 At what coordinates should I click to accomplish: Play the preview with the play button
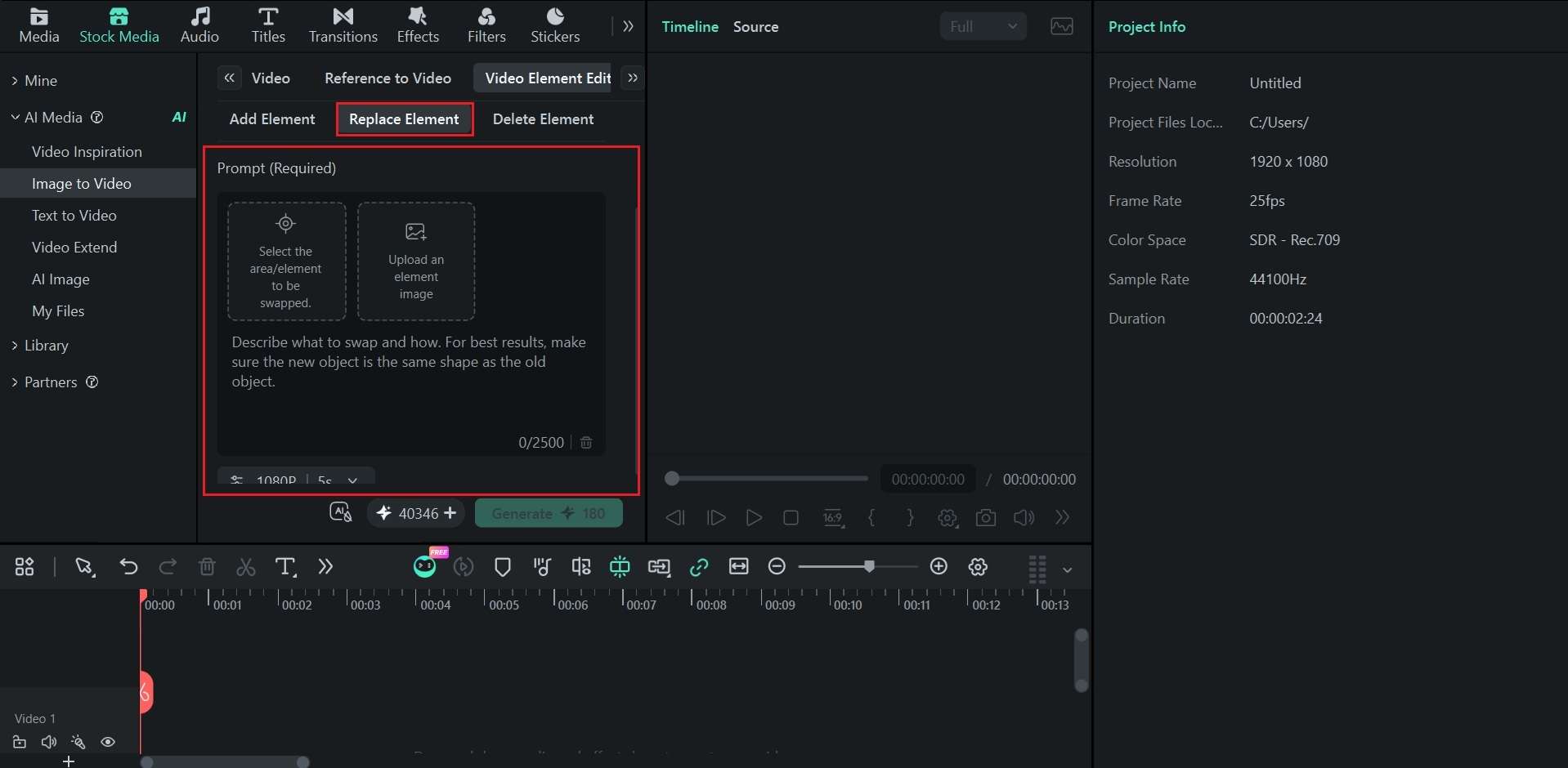(754, 517)
